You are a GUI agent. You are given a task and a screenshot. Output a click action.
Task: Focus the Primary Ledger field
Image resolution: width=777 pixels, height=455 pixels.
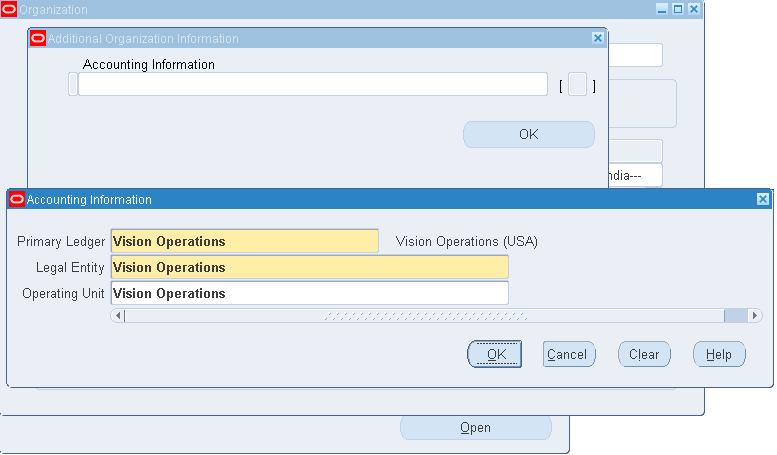tap(244, 241)
